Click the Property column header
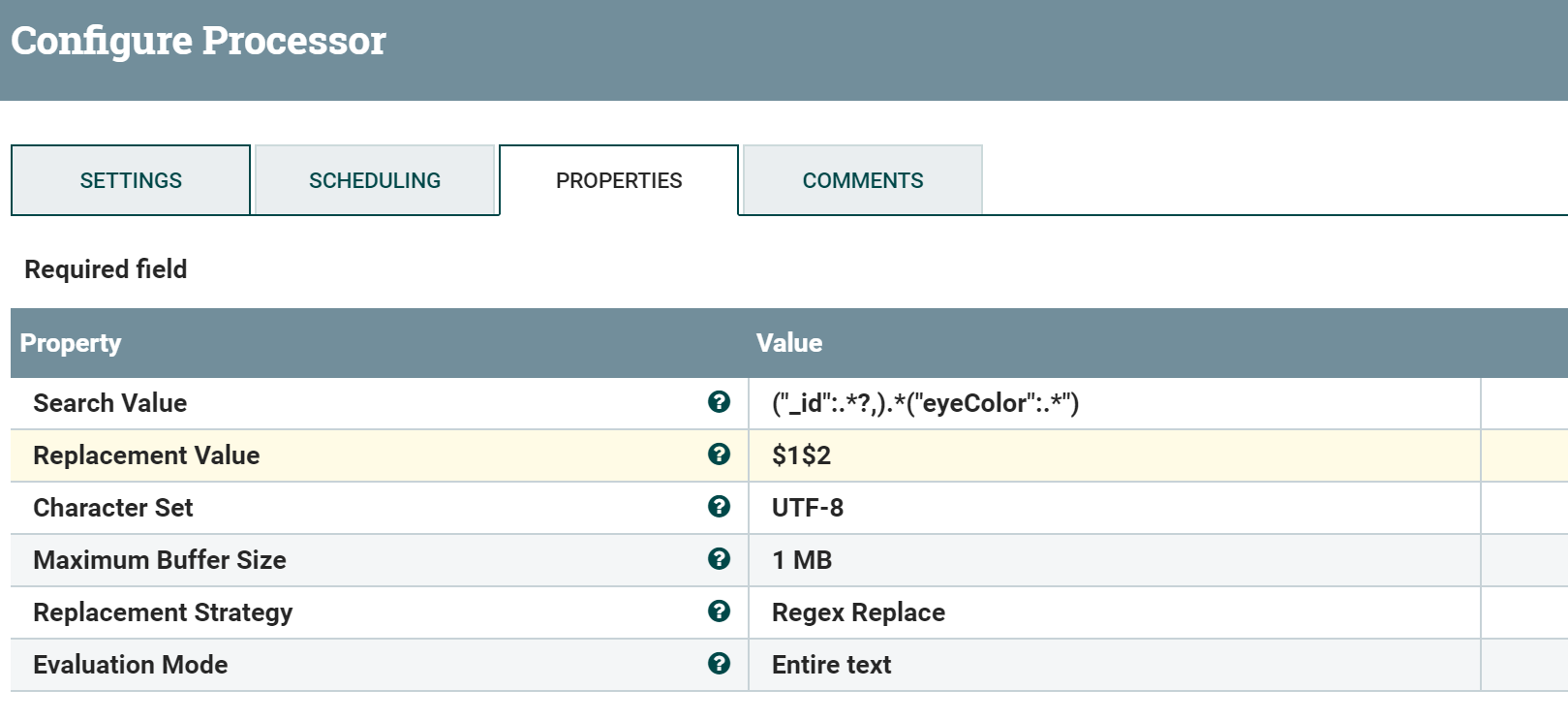 click(x=71, y=343)
